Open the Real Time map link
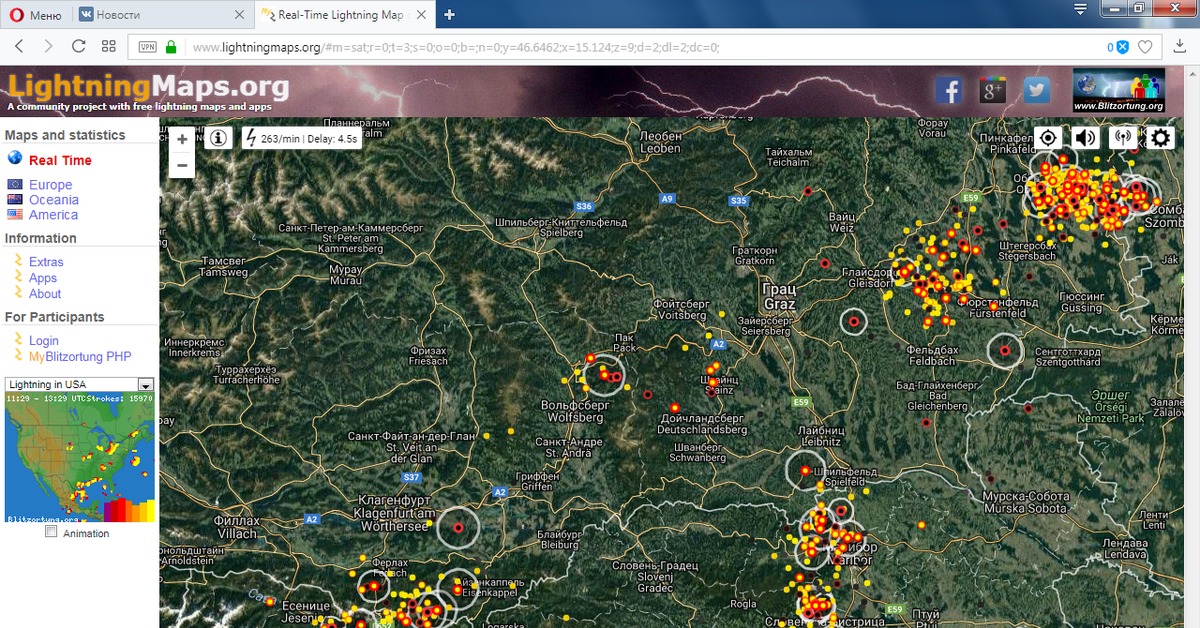This screenshot has height=628, width=1200. pos(60,160)
